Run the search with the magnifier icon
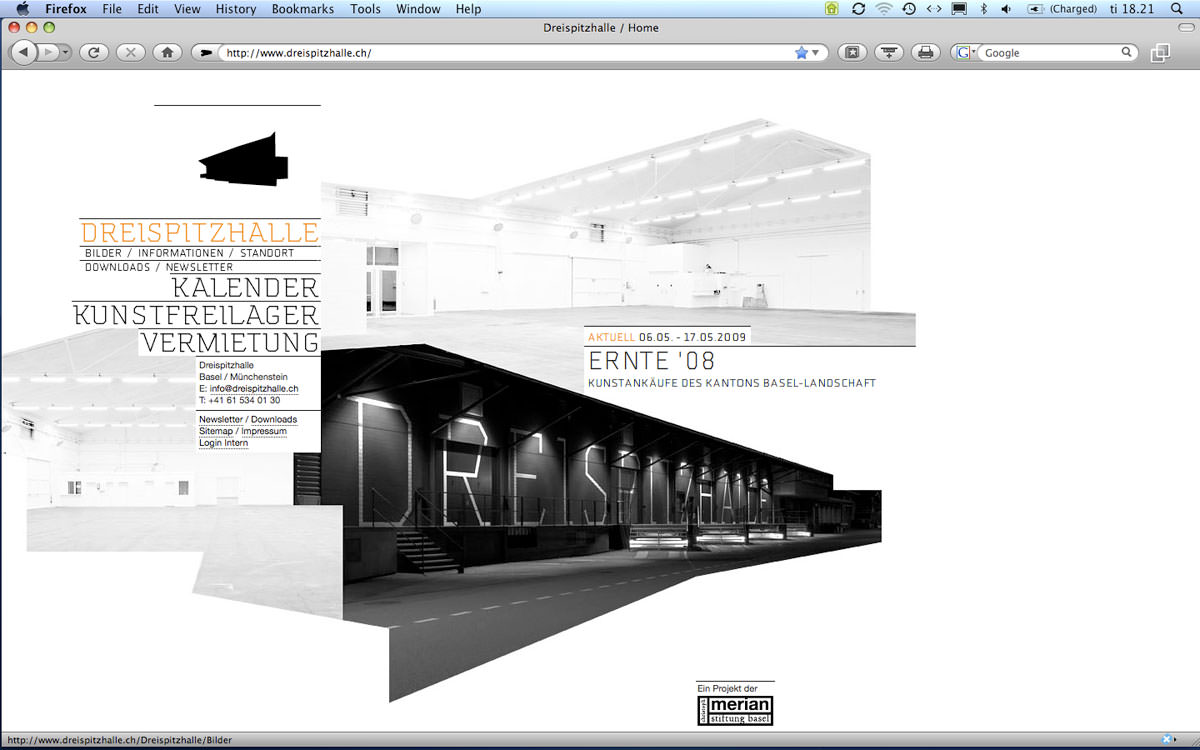The height and width of the screenshot is (750, 1200). 1127,53
